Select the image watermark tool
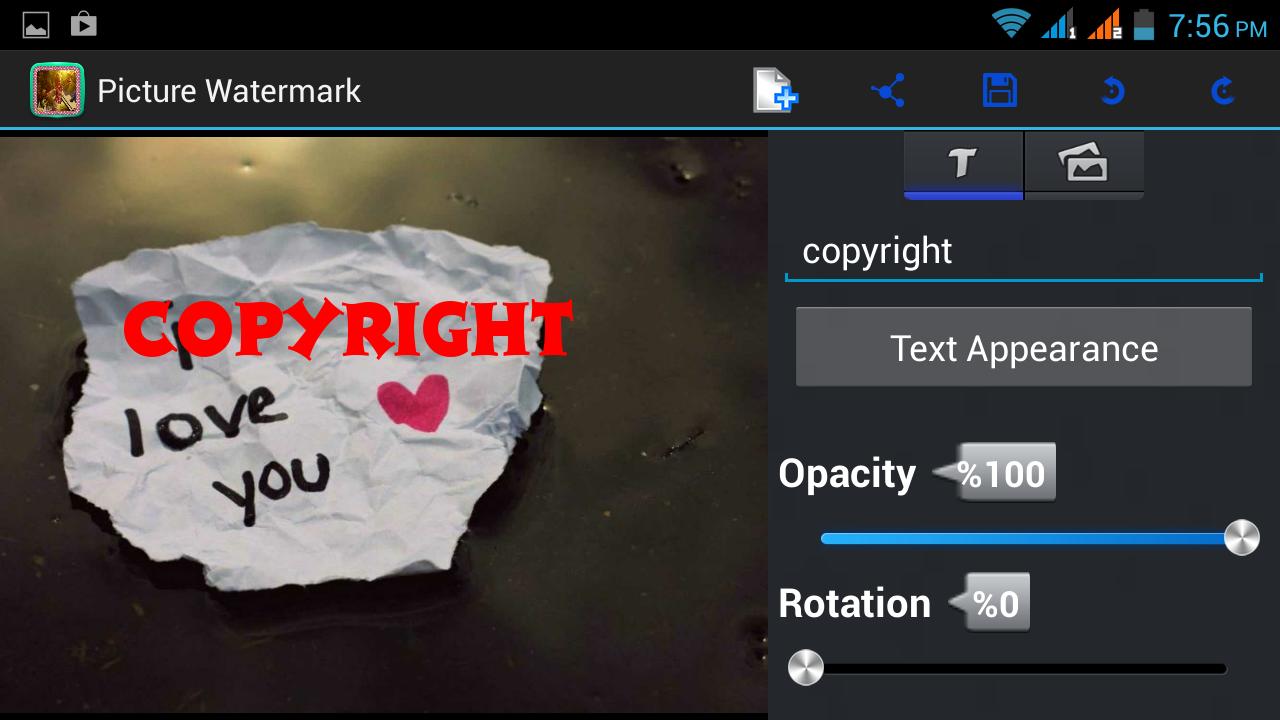 click(x=1084, y=163)
